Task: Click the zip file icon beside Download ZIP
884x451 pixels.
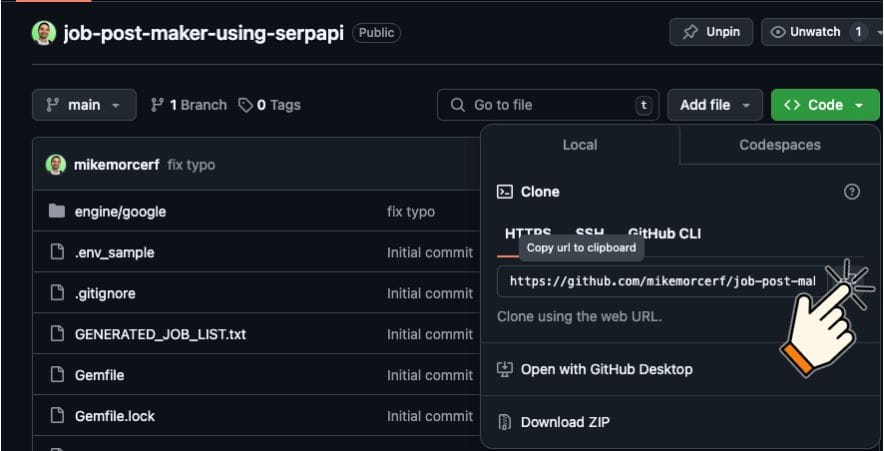Action: tap(505, 422)
